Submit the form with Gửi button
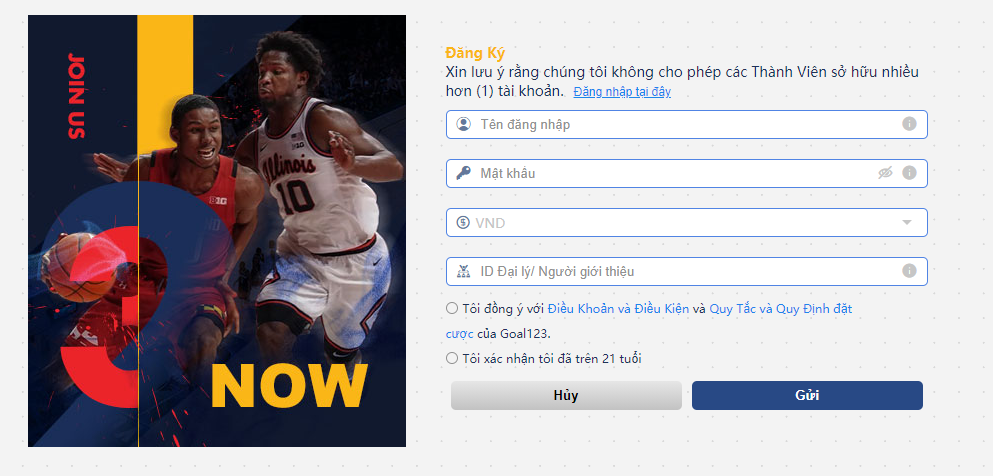This screenshot has width=993, height=476. pos(807,396)
